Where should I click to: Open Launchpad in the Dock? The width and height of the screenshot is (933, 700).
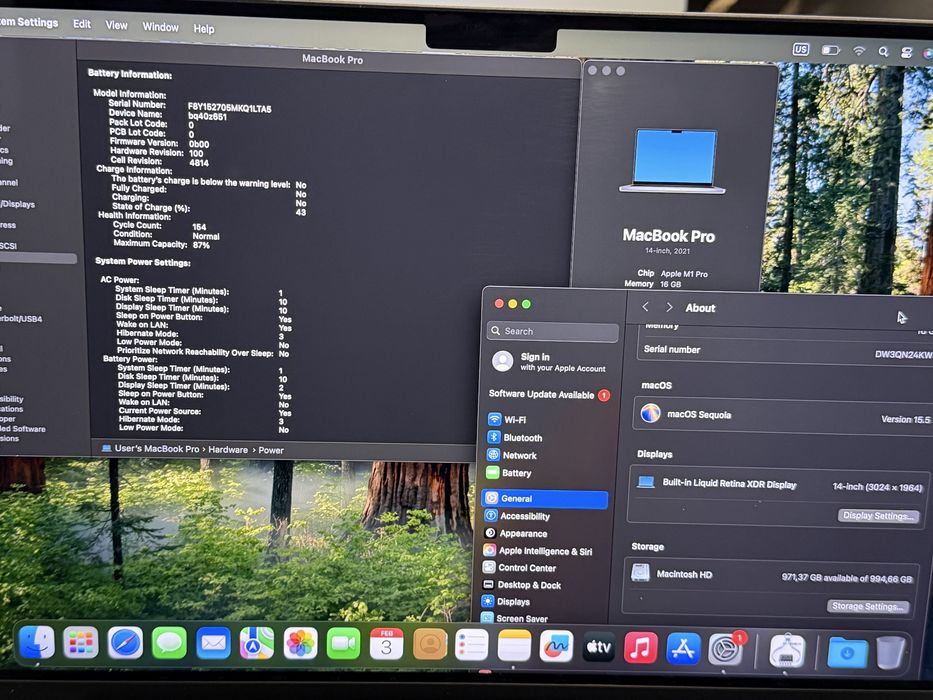click(81, 643)
